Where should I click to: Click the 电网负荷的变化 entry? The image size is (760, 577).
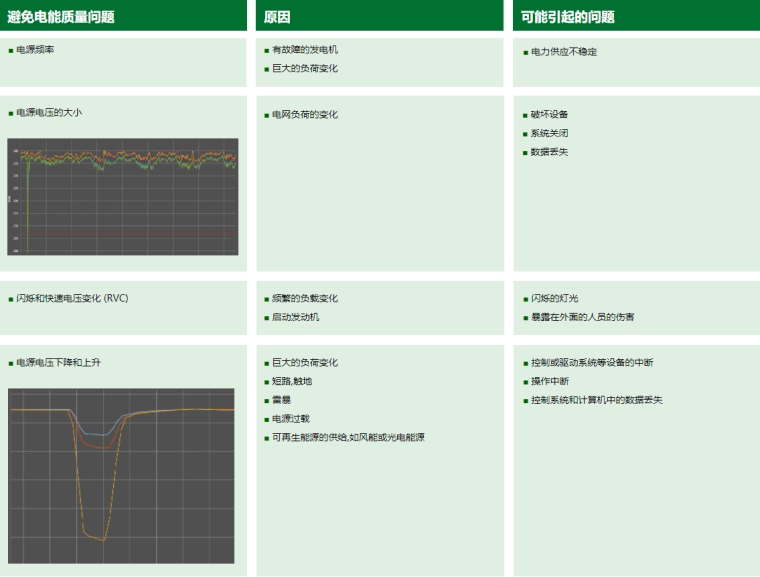305,115
